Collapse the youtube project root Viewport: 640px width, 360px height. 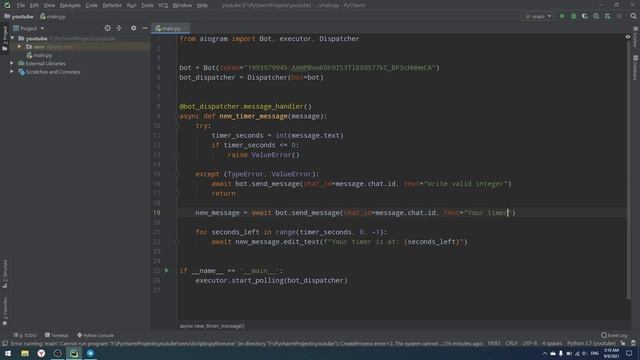click(x=13, y=38)
